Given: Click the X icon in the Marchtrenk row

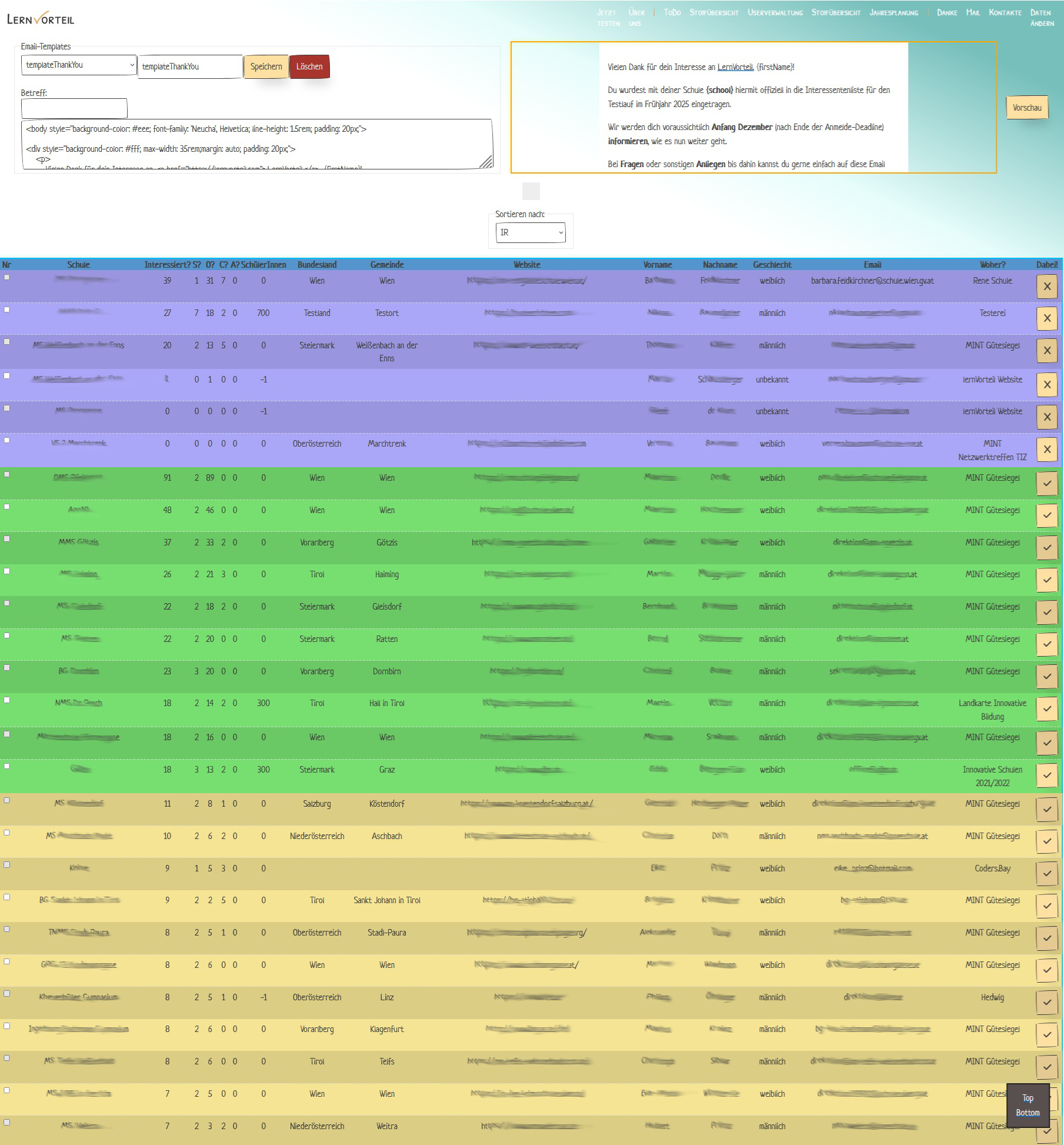Looking at the screenshot, I should pyautogui.click(x=1046, y=450).
